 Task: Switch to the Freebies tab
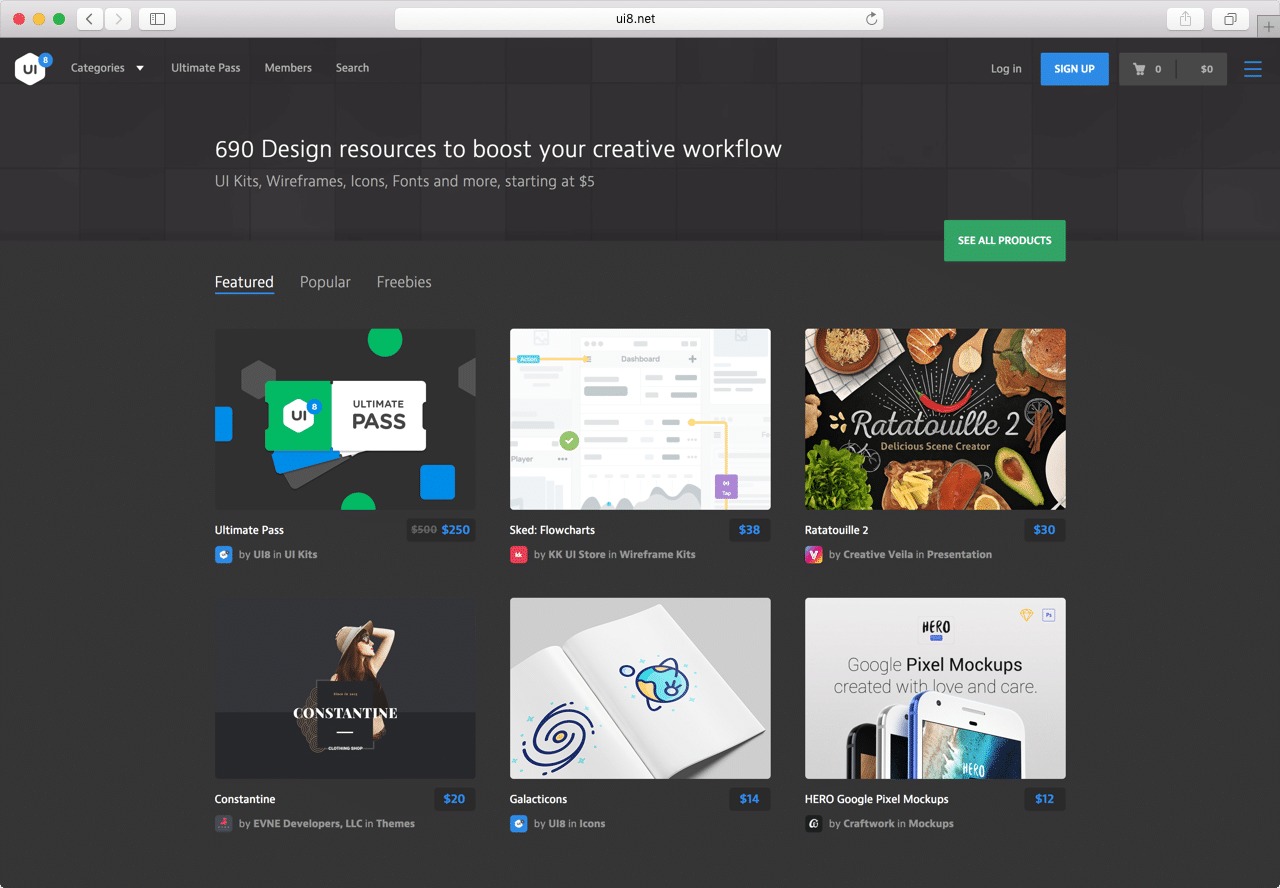404,282
